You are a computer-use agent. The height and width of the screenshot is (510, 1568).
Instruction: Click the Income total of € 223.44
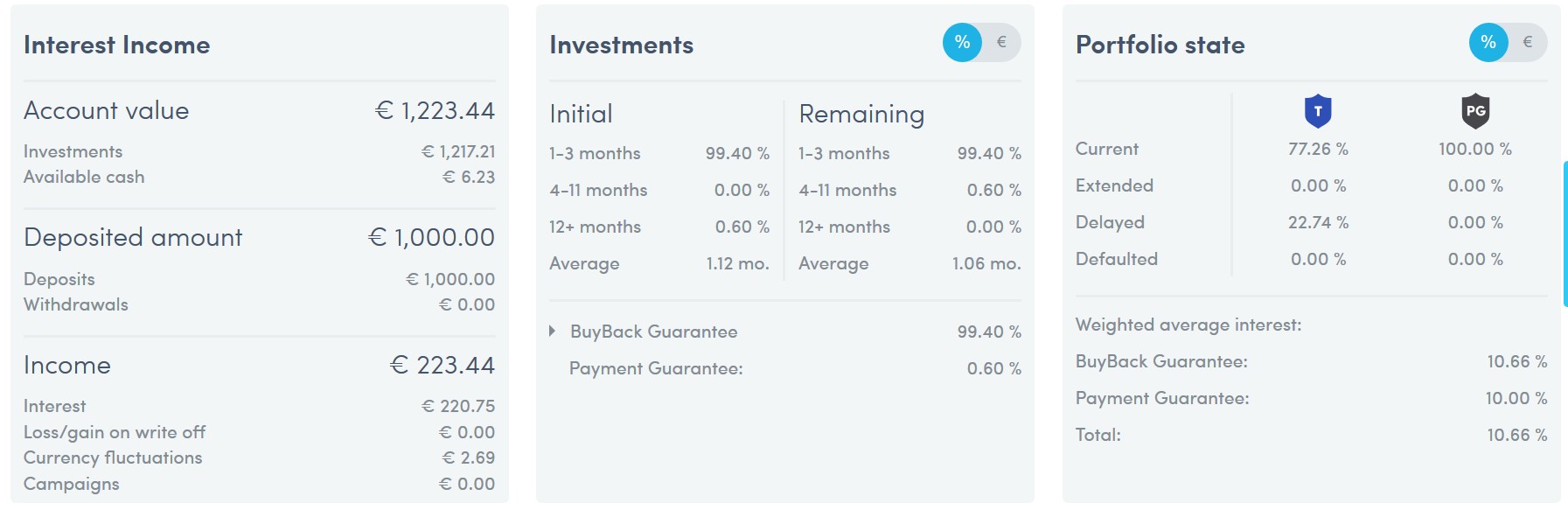[x=442, y=365]
